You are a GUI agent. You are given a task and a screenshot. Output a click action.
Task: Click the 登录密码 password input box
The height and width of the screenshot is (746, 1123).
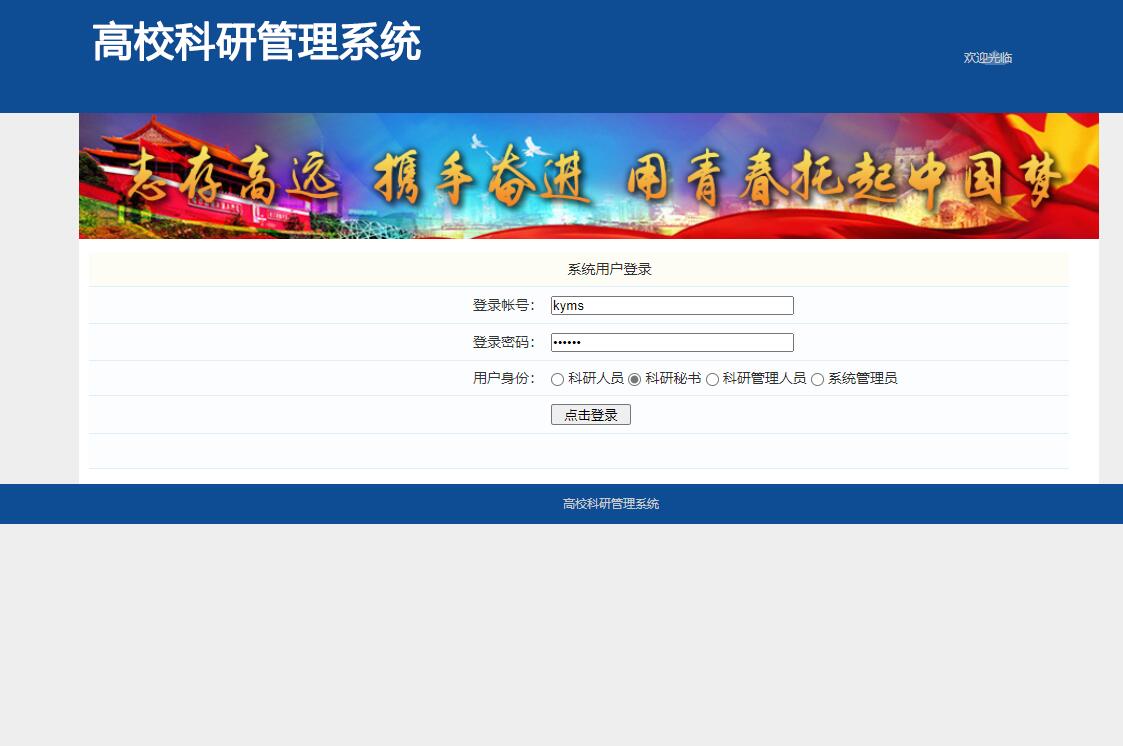[672, 342]
